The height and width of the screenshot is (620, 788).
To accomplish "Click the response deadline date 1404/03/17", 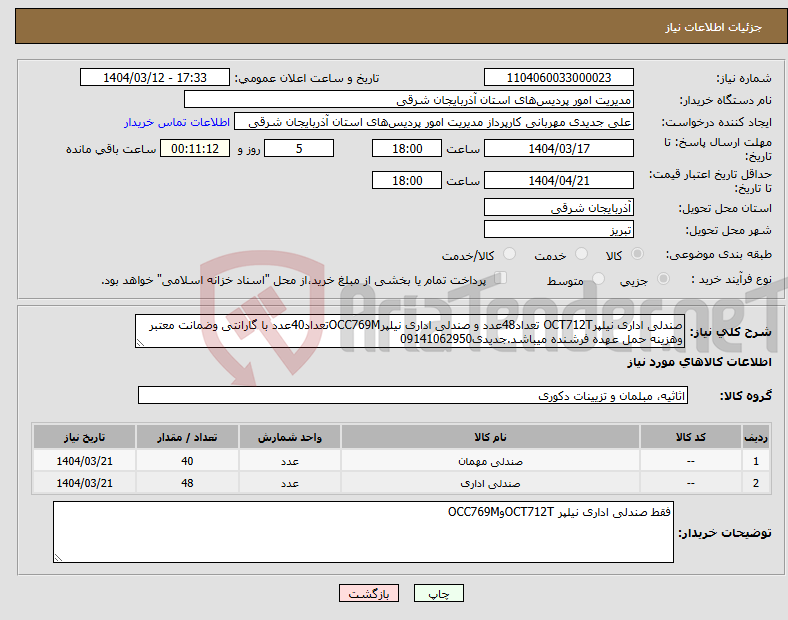I will click(x=558, y=148).
